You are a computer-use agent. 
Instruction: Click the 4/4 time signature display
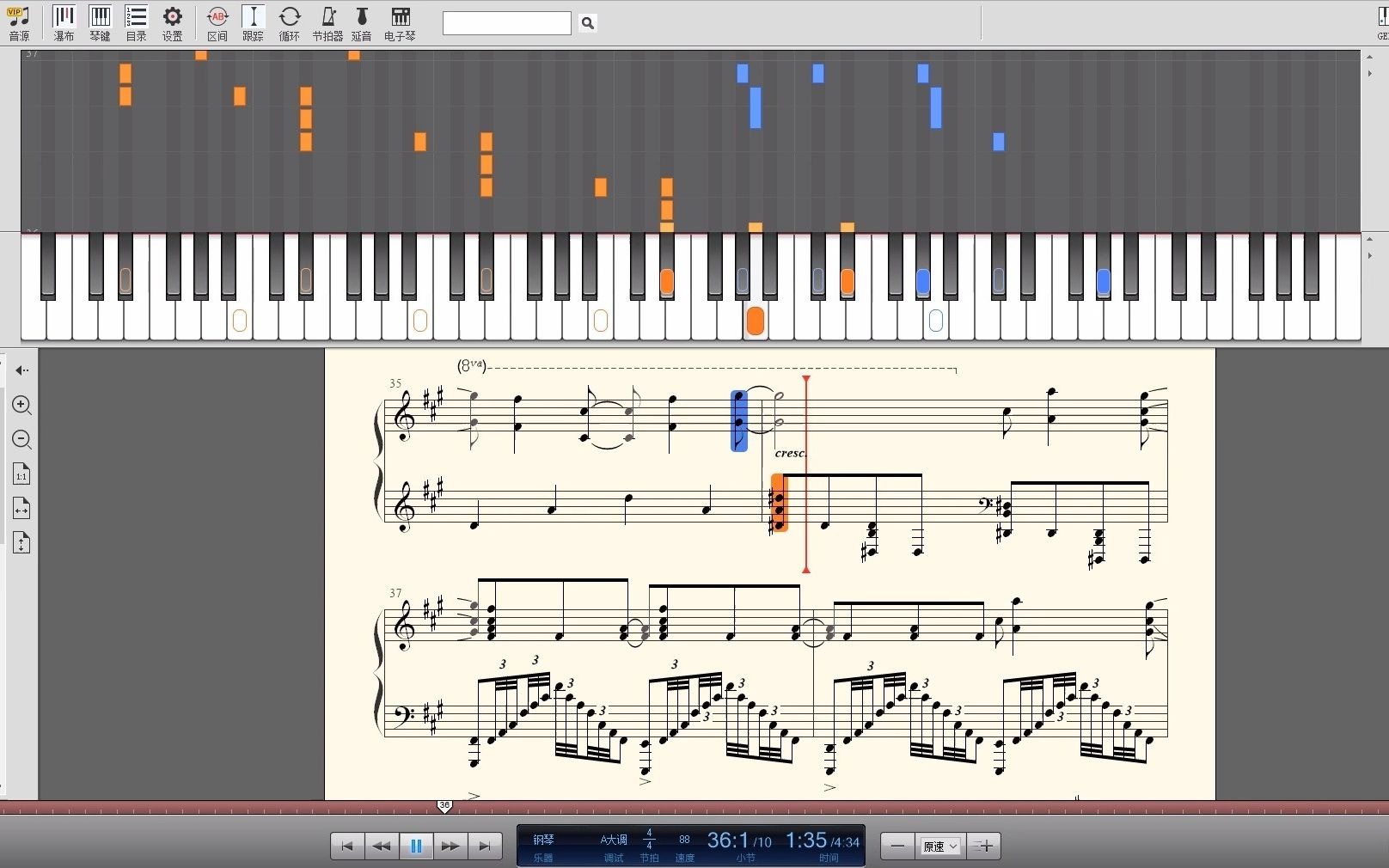pos(649,840)
